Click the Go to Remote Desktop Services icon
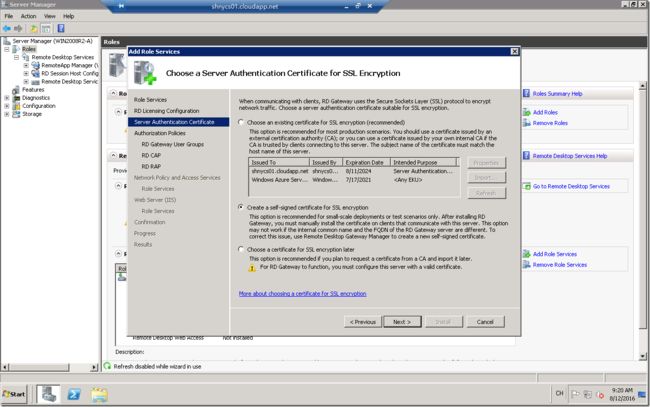650x407 pixels. [526, 187]
